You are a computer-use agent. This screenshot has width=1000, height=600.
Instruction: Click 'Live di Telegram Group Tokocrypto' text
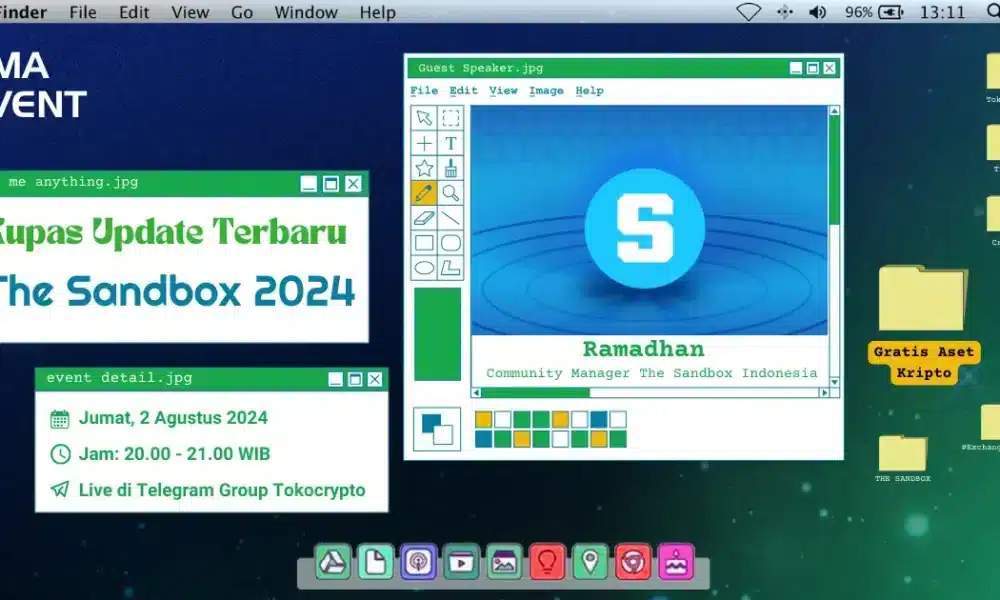(222, 490)
